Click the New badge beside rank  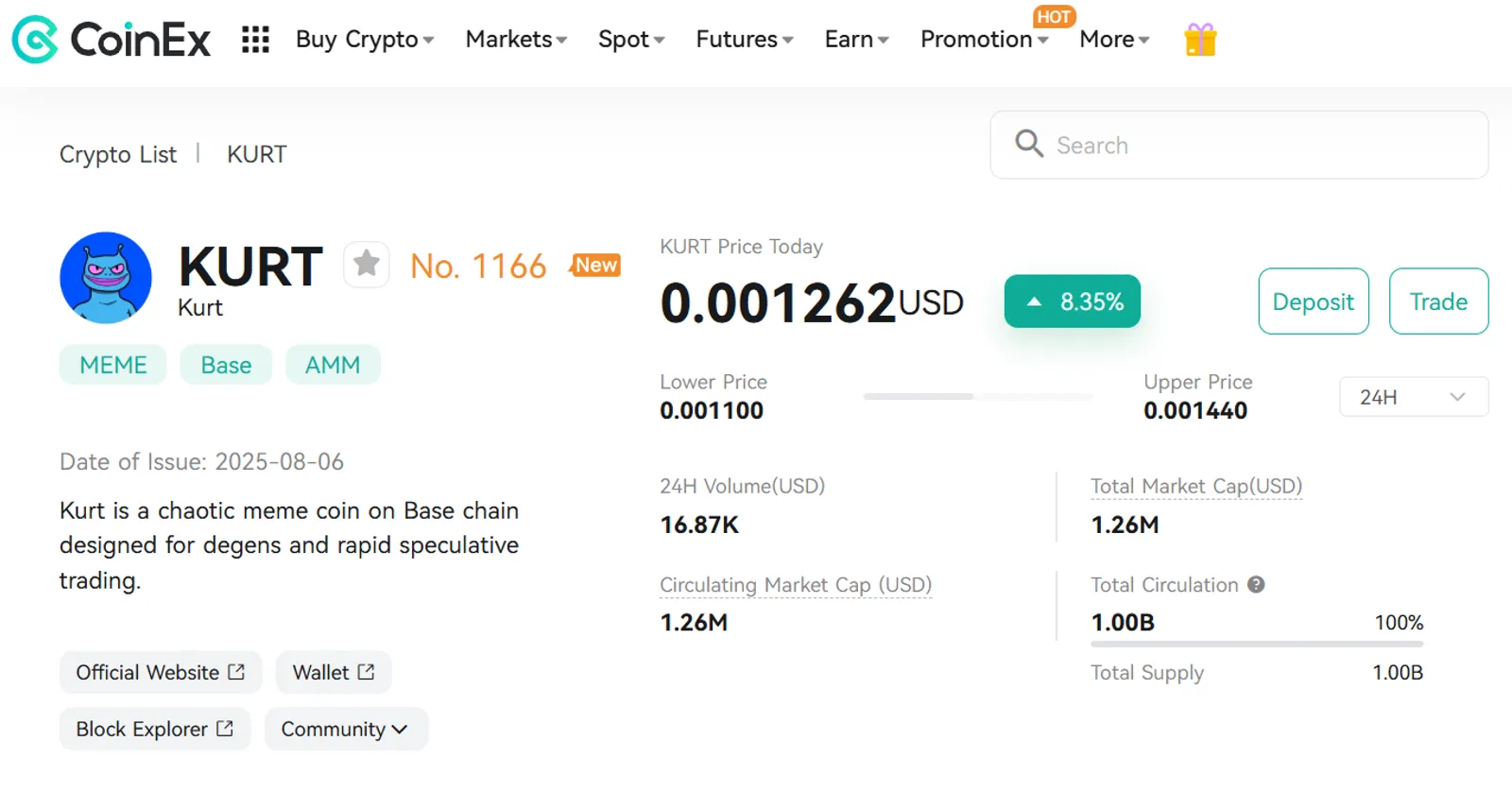pyautogui.click(x=595, y=265)
